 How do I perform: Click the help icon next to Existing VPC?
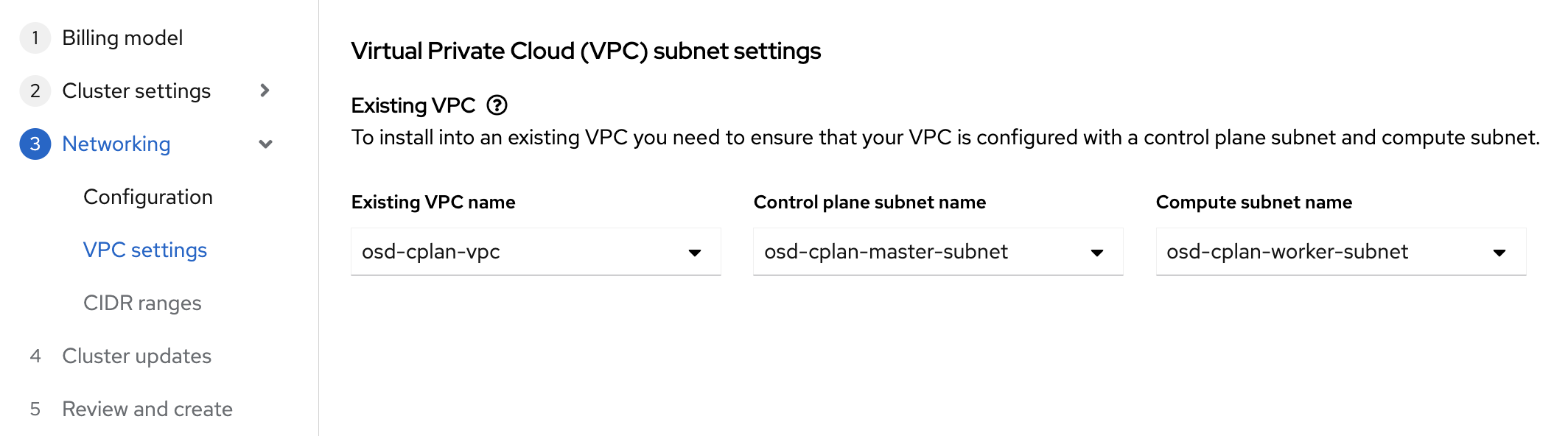click(498, 106)
